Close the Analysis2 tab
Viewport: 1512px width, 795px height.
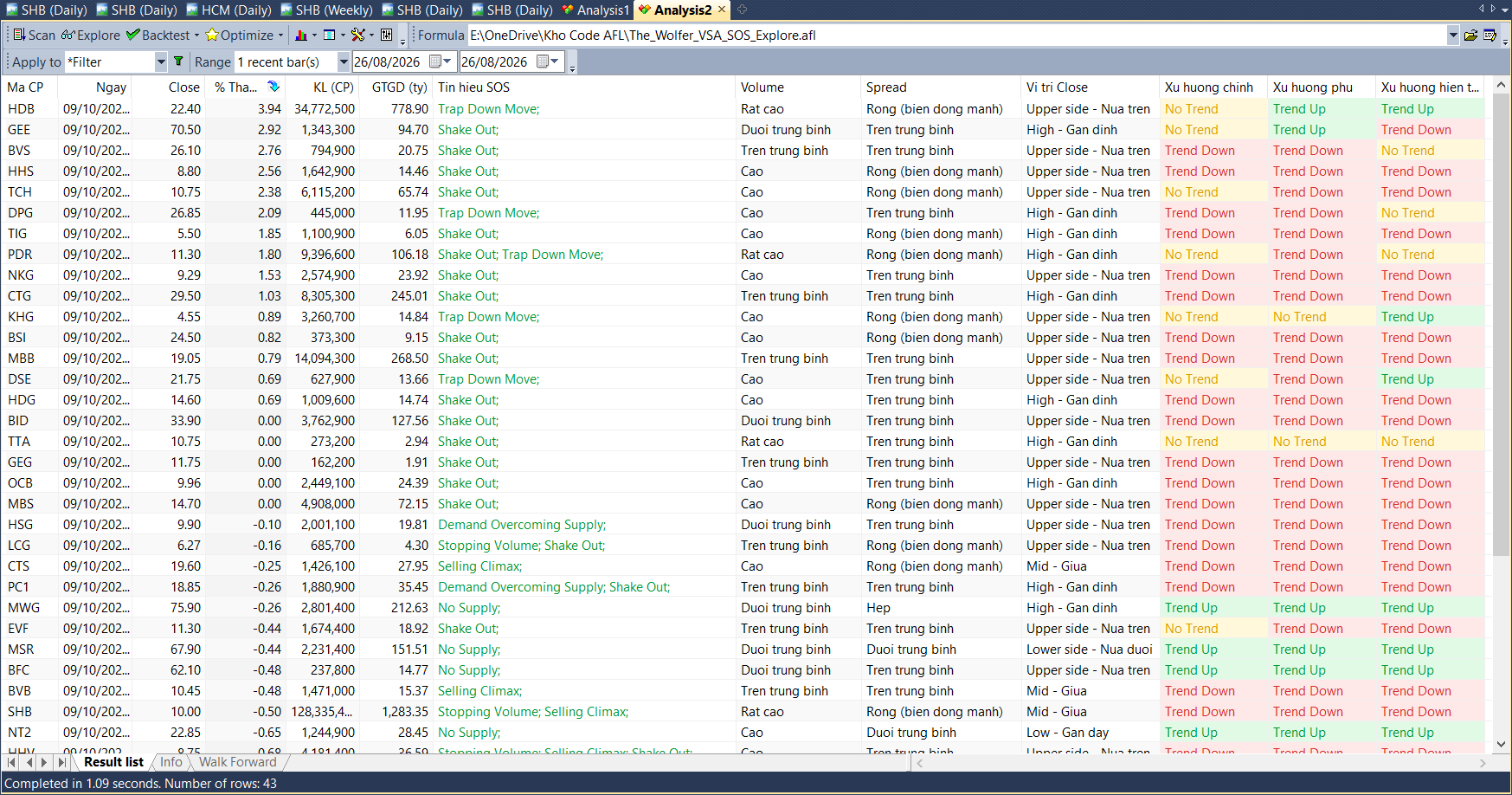(722, 10)
